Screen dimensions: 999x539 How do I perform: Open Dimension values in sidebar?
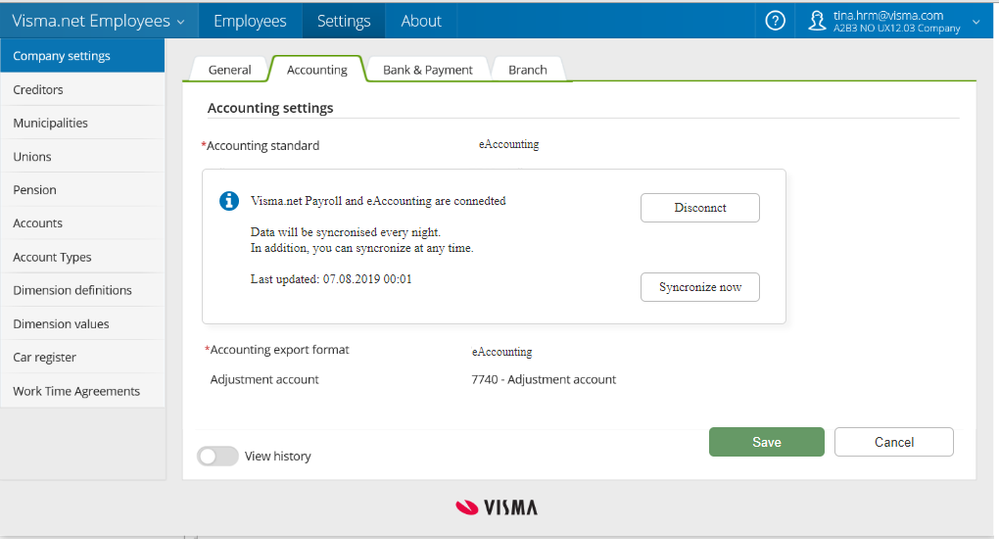[82, 324]
